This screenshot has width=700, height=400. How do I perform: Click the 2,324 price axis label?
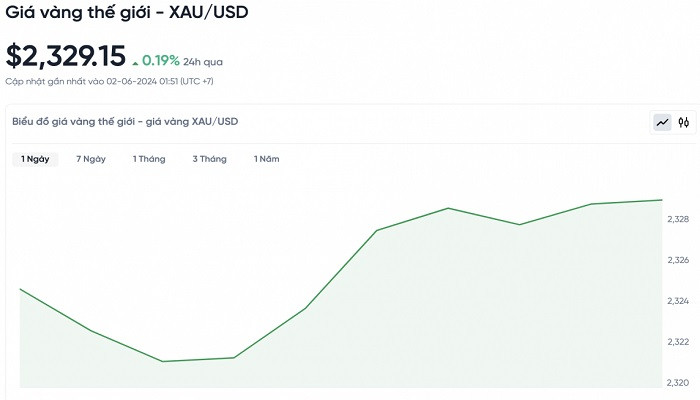pos(677,301)
